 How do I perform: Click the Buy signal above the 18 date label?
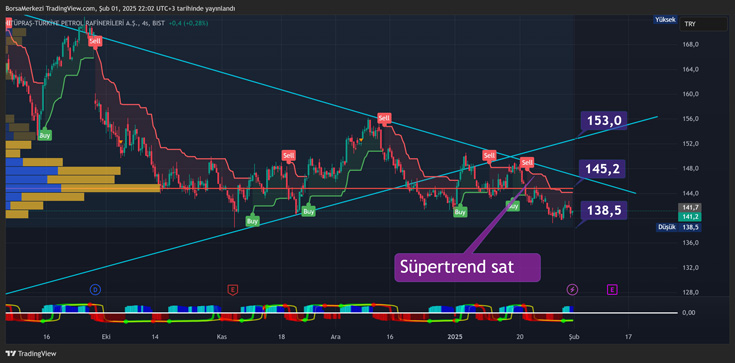pyautogui.click(x=308, y=212)
